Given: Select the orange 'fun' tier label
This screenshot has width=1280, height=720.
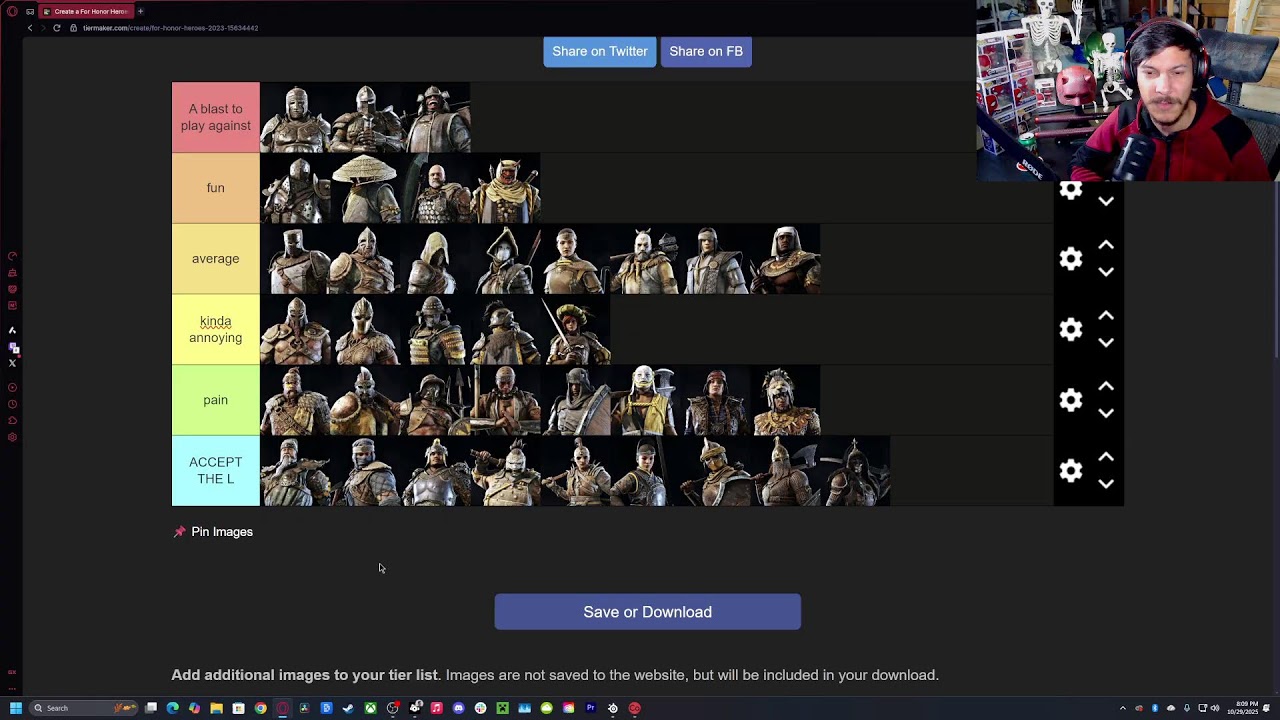Looking at the screenshot, I should pyautogui.click(x=215, y=188).
